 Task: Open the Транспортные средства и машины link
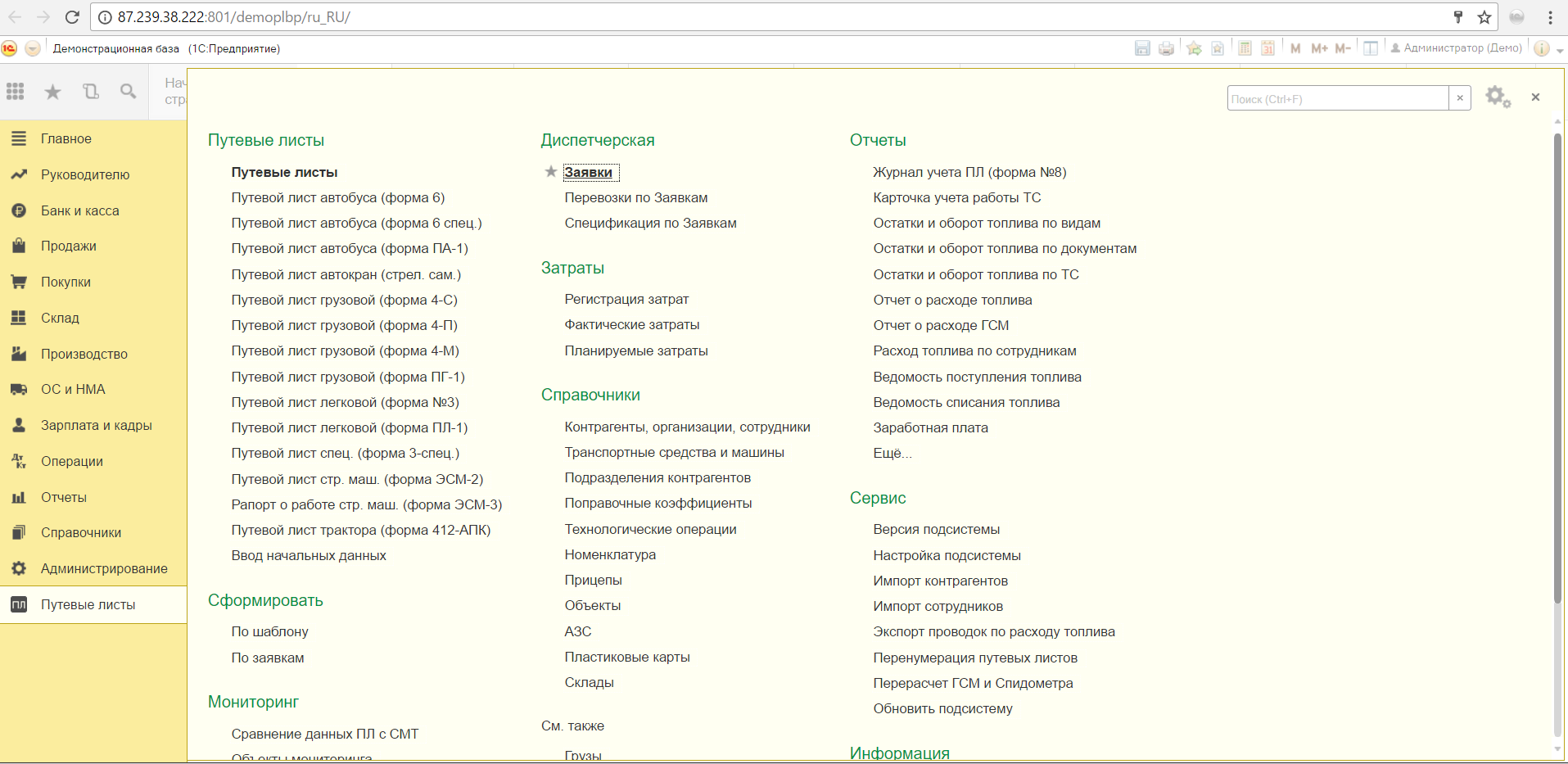coord(674,452)
